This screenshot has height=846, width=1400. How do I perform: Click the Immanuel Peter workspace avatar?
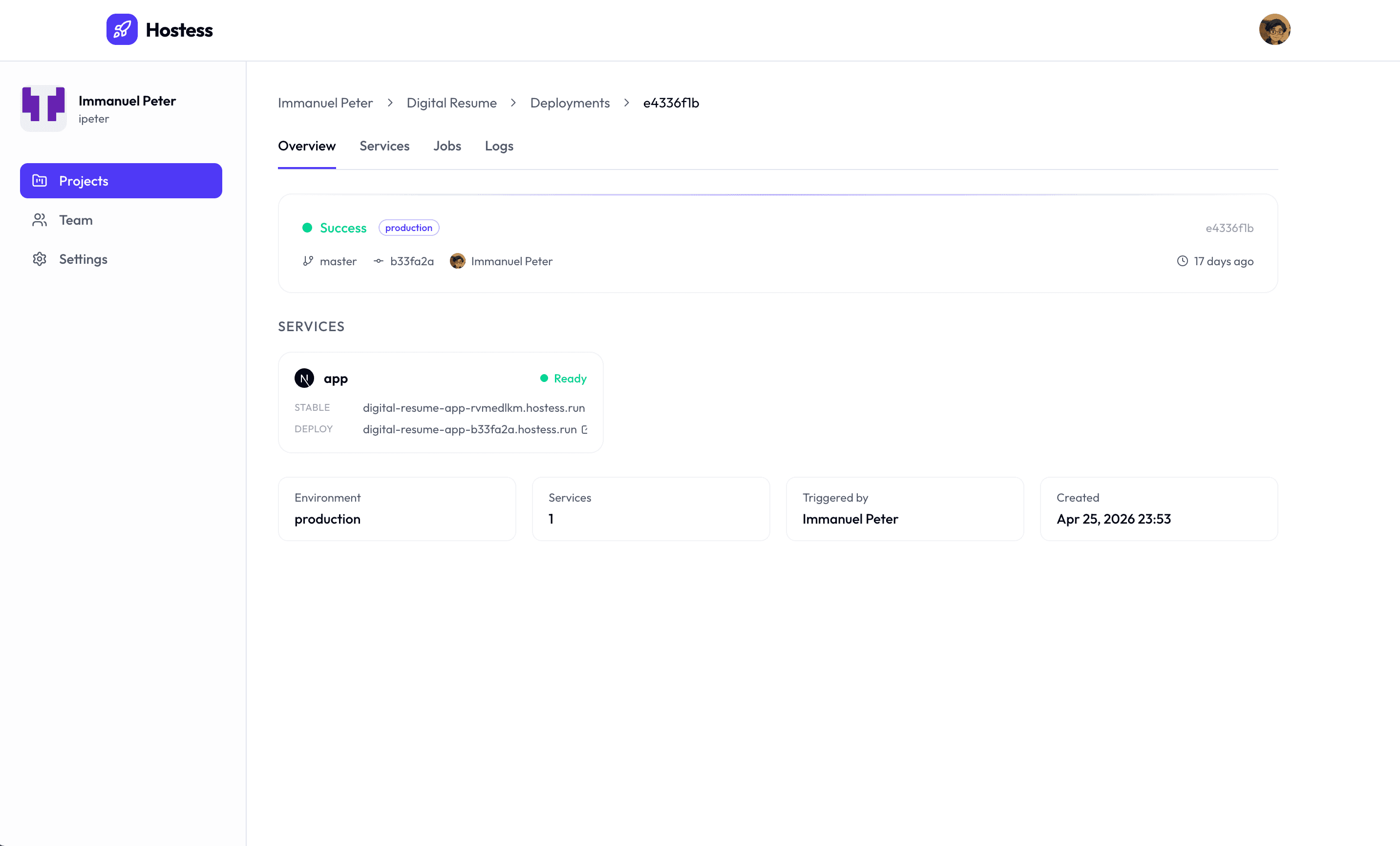[x=43, y=108]
